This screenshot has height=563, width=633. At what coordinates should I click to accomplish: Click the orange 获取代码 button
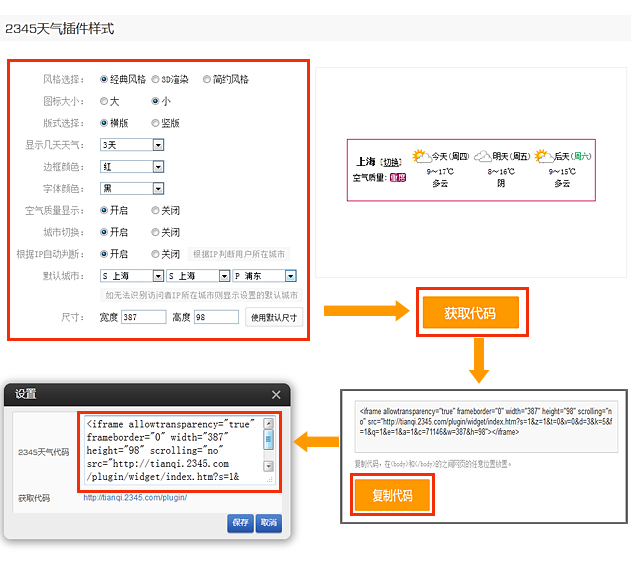[x=470, y=313]
